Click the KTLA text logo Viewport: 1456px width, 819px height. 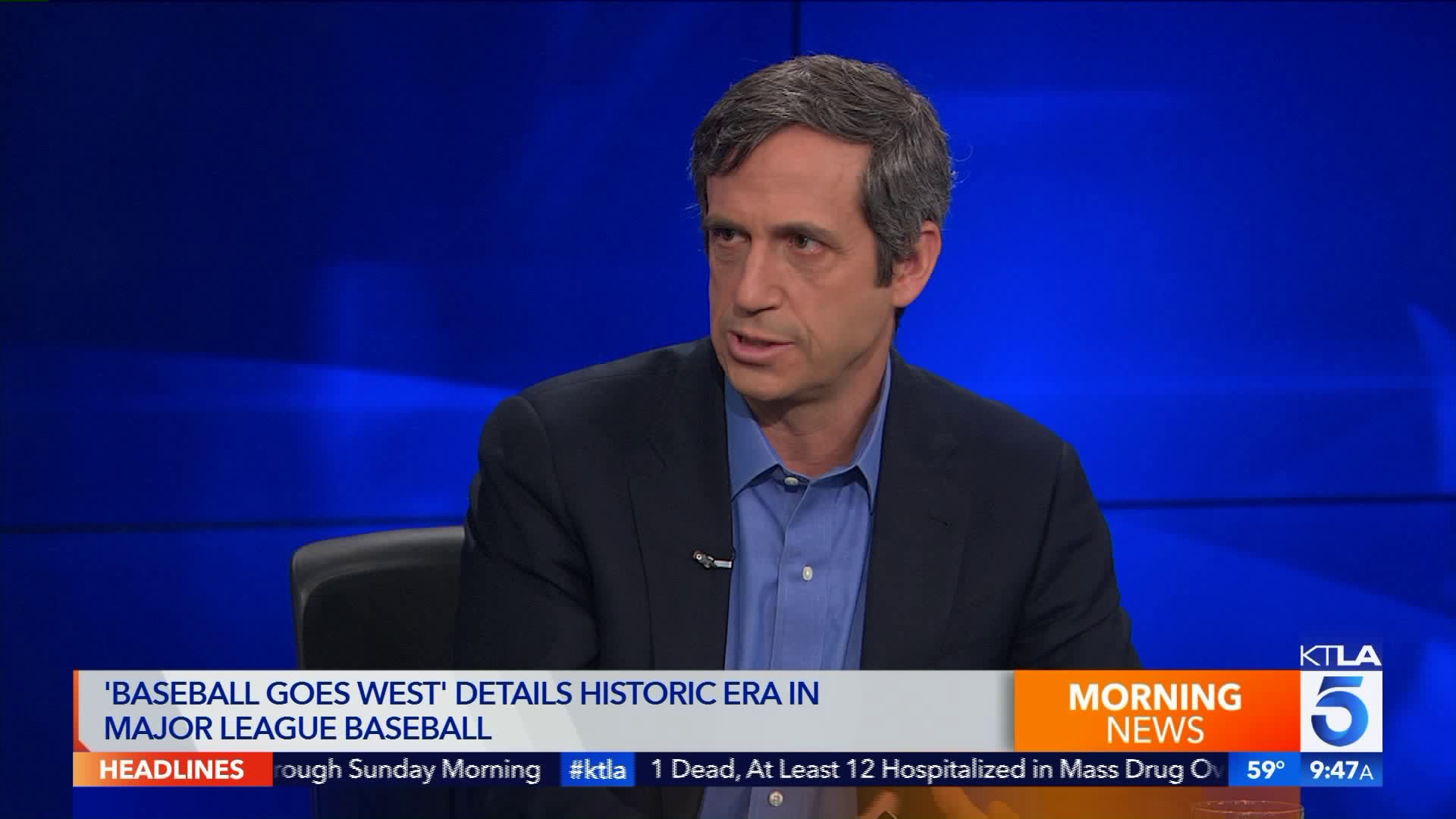click(1340, 657)
